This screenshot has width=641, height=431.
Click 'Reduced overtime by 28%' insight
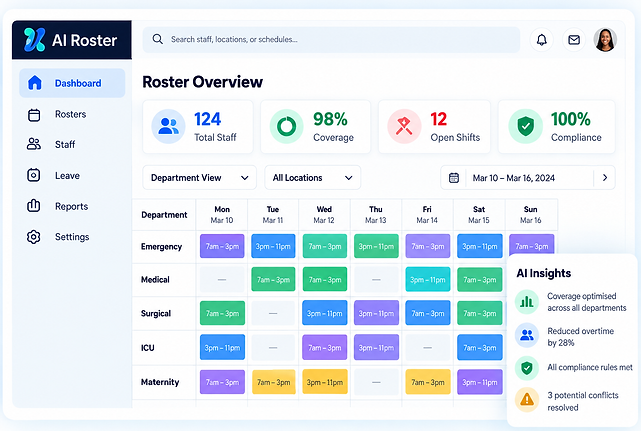tap(580, 337)
